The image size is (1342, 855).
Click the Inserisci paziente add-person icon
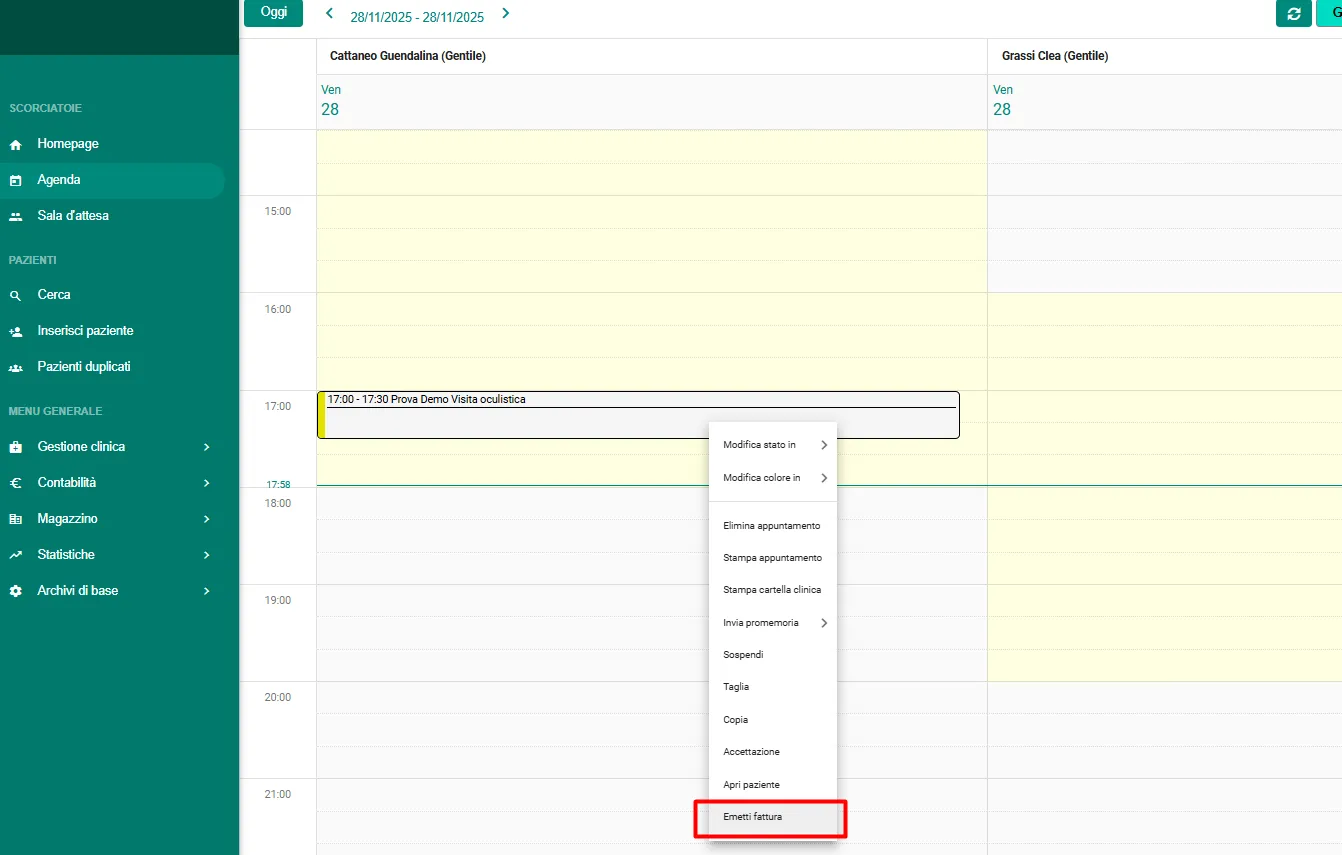(x=16, y=331)
